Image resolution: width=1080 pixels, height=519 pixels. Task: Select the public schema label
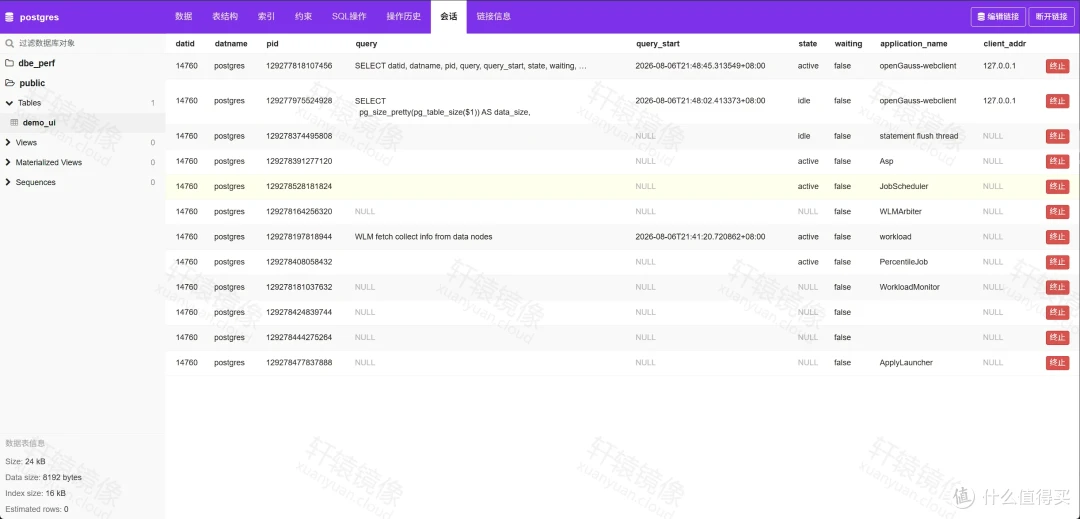coord(32,83)
